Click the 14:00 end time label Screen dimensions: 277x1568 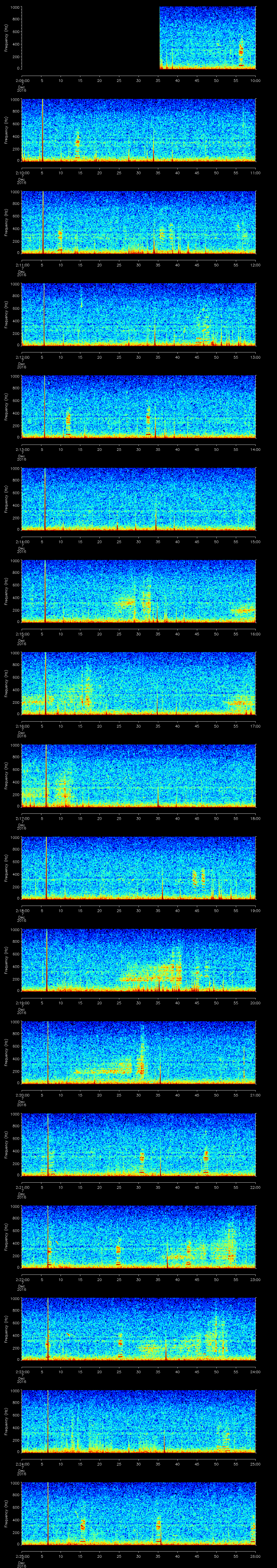255,449
